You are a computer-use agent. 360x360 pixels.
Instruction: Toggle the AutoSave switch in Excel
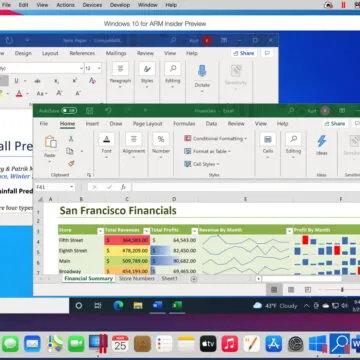pos(69,111)
